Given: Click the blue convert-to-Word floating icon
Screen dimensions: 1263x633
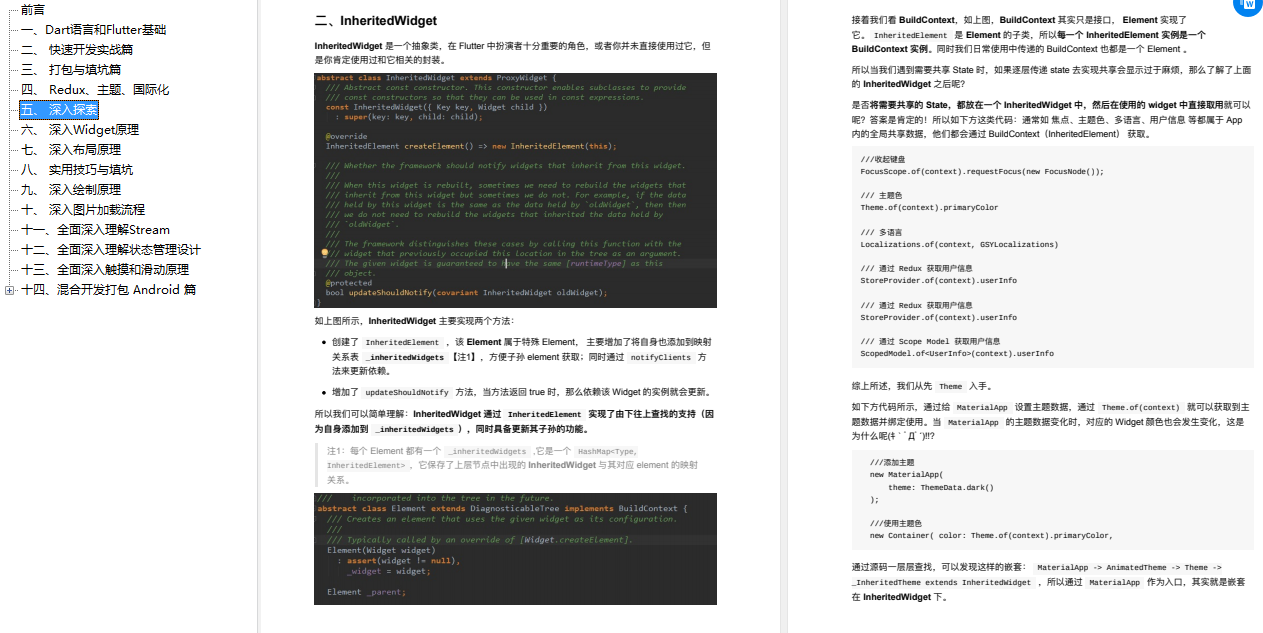Looking at the screenshot, I should pos(1249,5).
